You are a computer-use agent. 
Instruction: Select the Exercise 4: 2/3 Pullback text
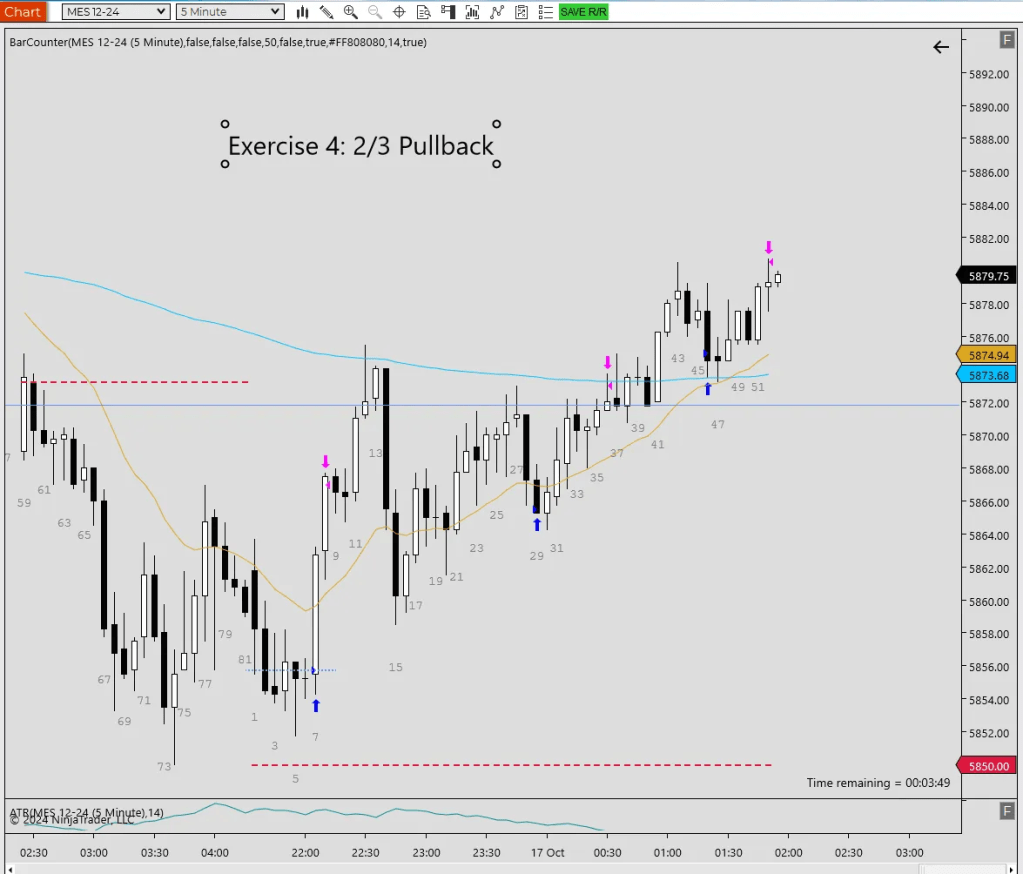(360, 146)
